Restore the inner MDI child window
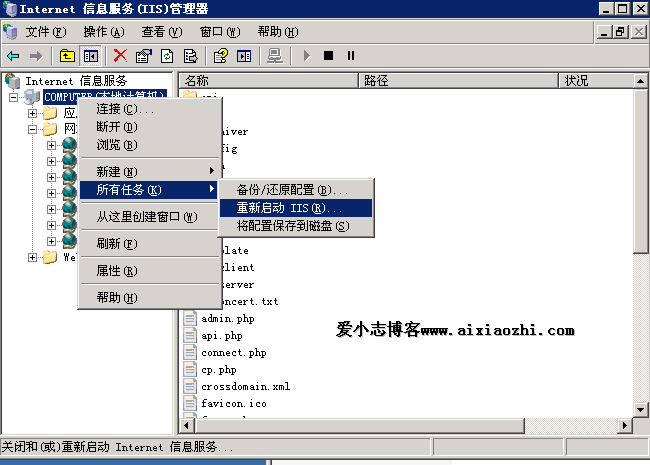650x465 pixels. (621, 32)
